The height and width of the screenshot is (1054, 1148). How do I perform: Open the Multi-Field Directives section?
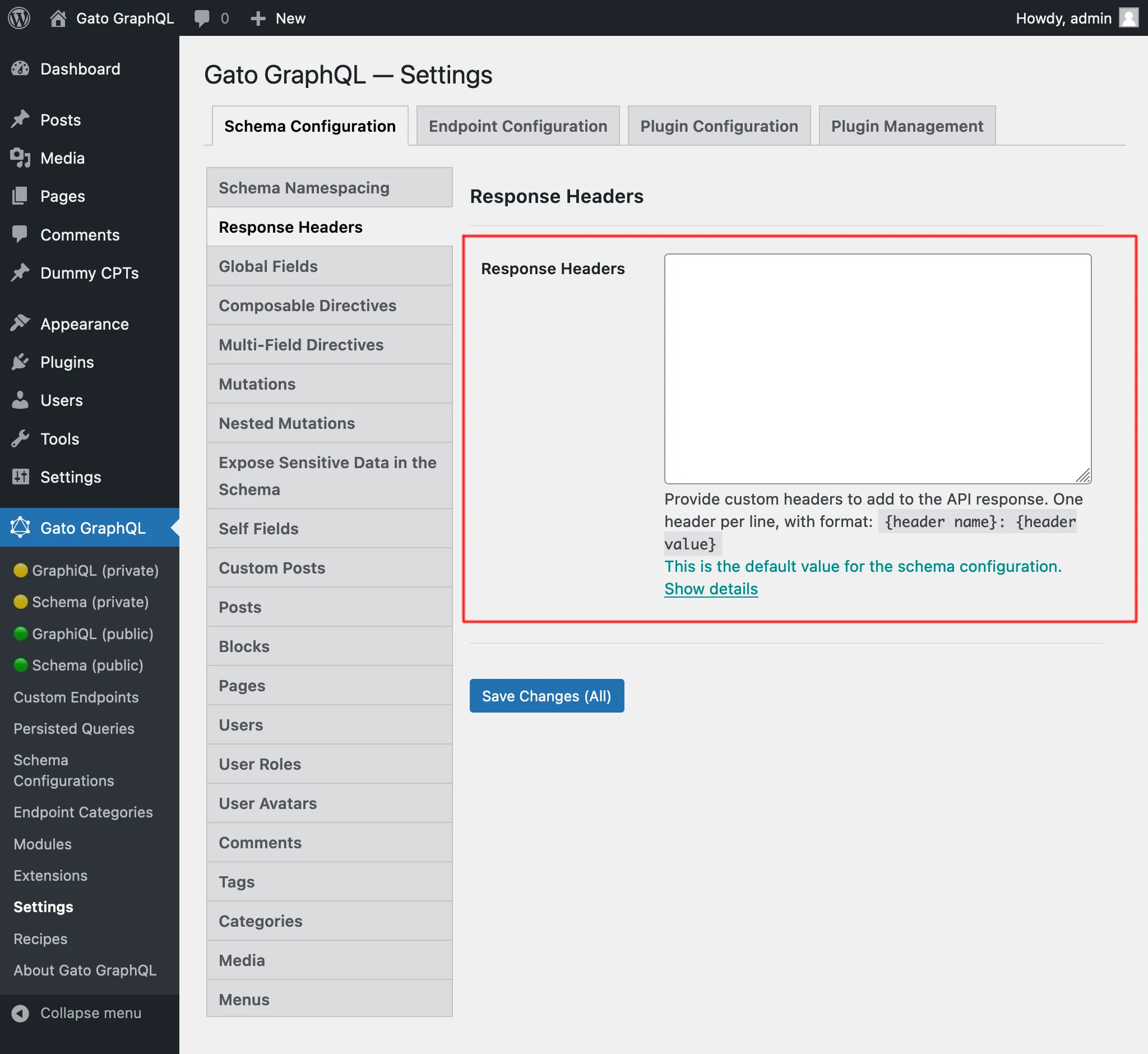pos(330,345)
